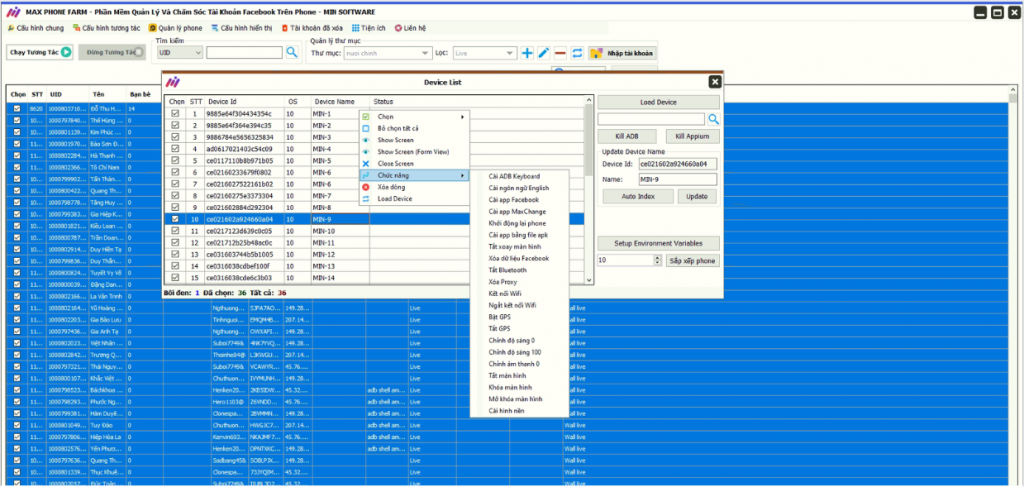Select Kết nối Wifi option

coord(519,294)
